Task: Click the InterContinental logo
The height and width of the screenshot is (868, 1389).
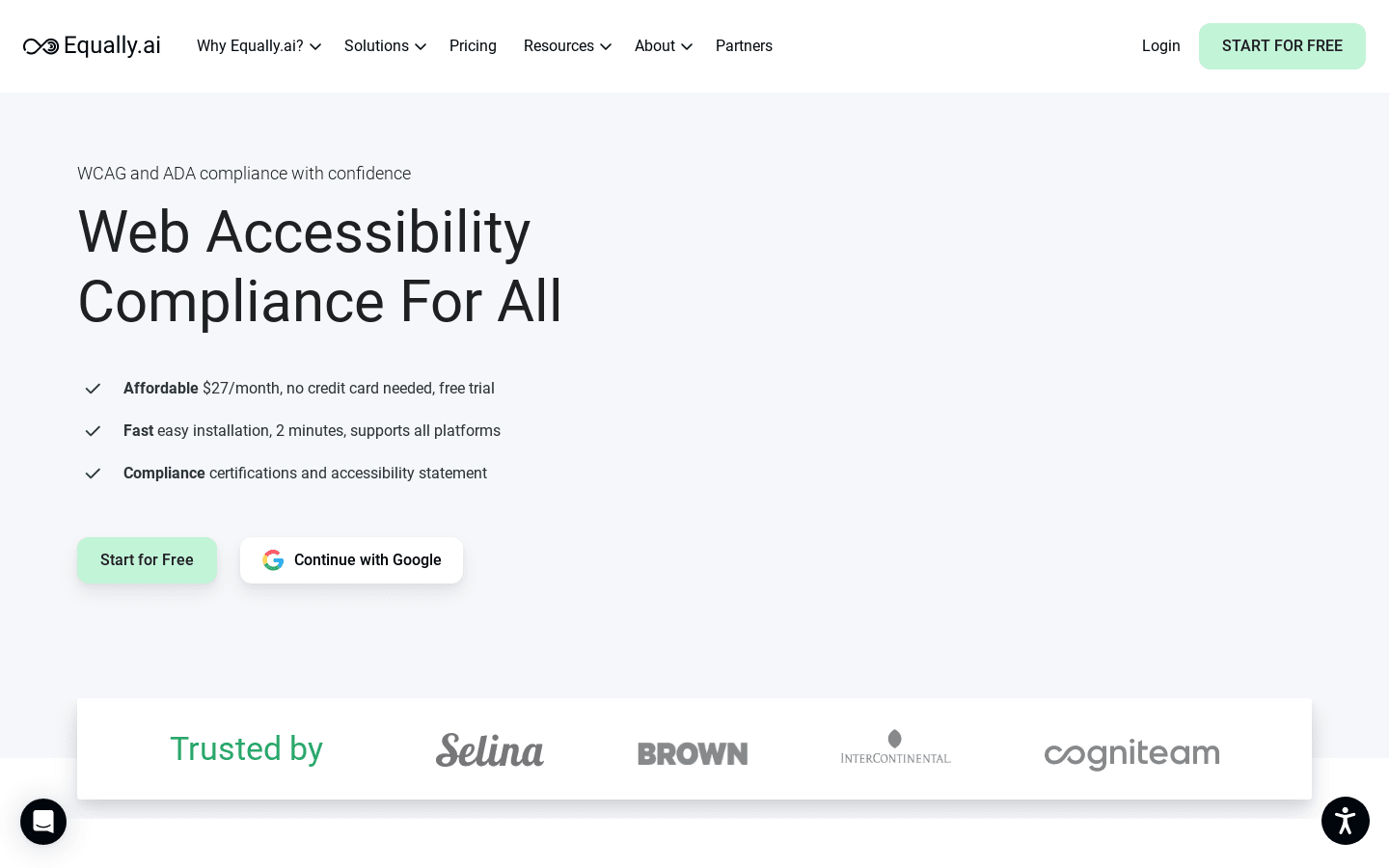Action: pyautogui.click(x=895, y=746)
